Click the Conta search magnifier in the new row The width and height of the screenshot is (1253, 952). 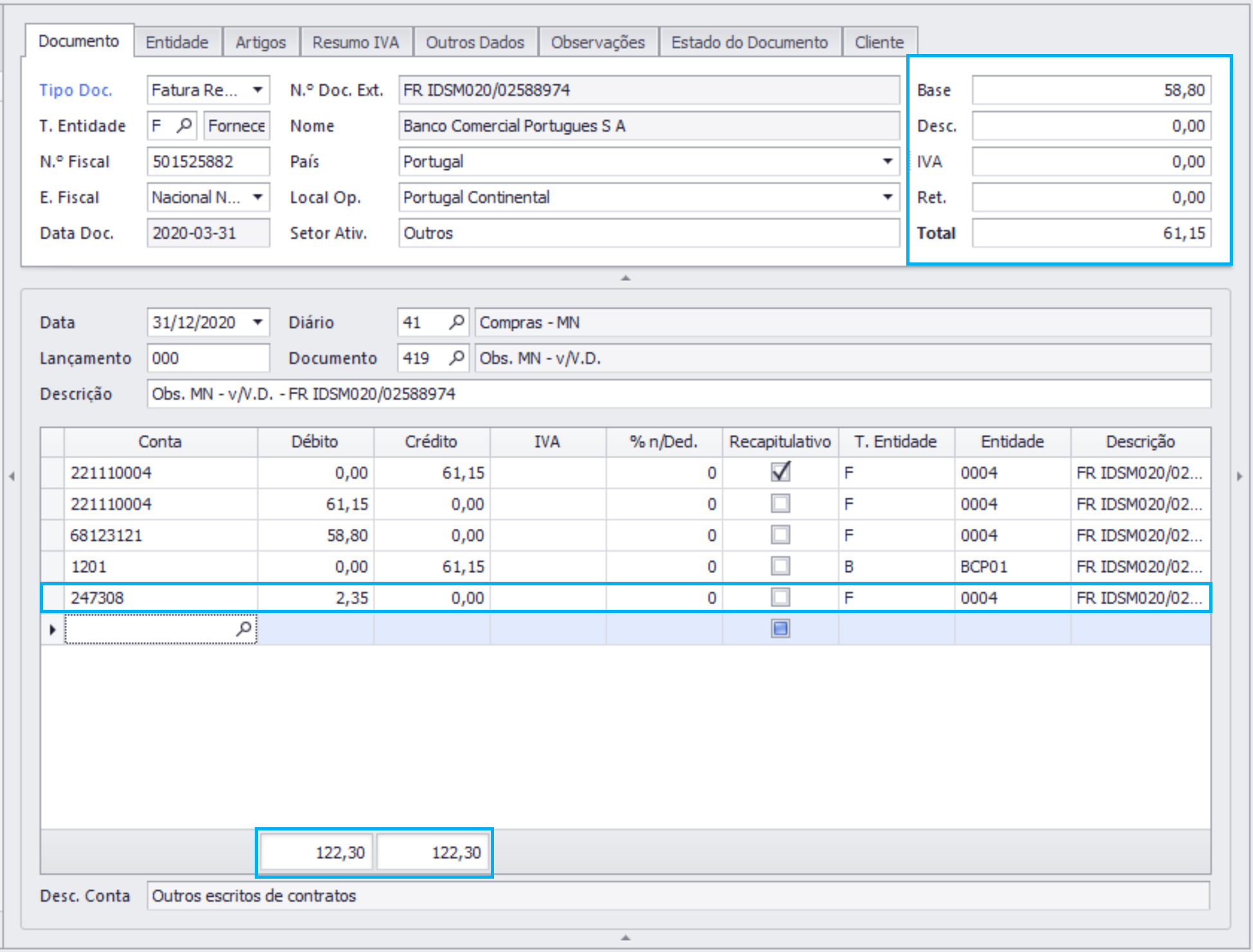click(244, 629)
